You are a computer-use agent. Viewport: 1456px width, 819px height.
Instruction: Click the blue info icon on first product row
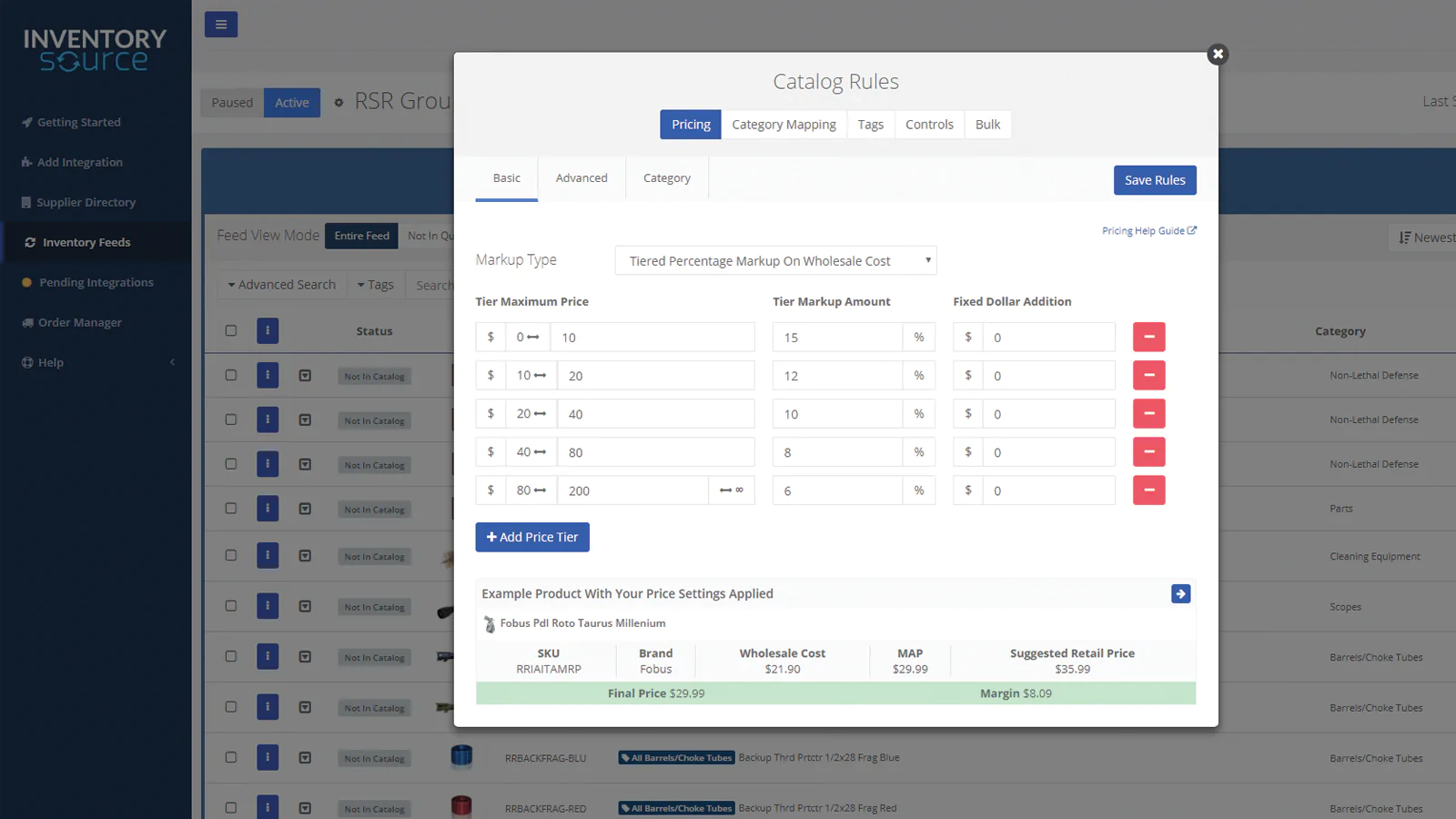267,375
